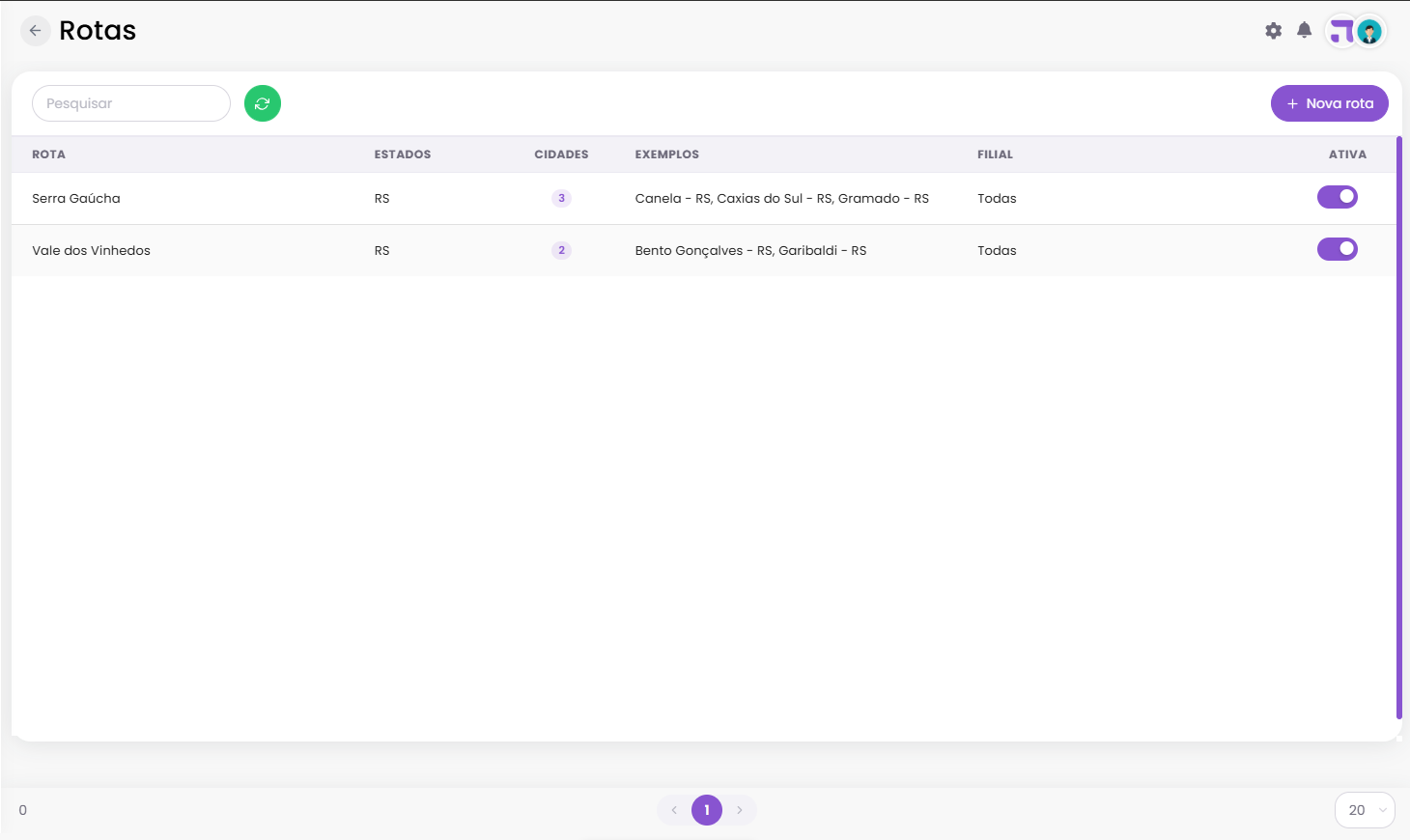The image size is (1410, 840).
Task: Select page 1 in pagination
Action: pos(707,810)
